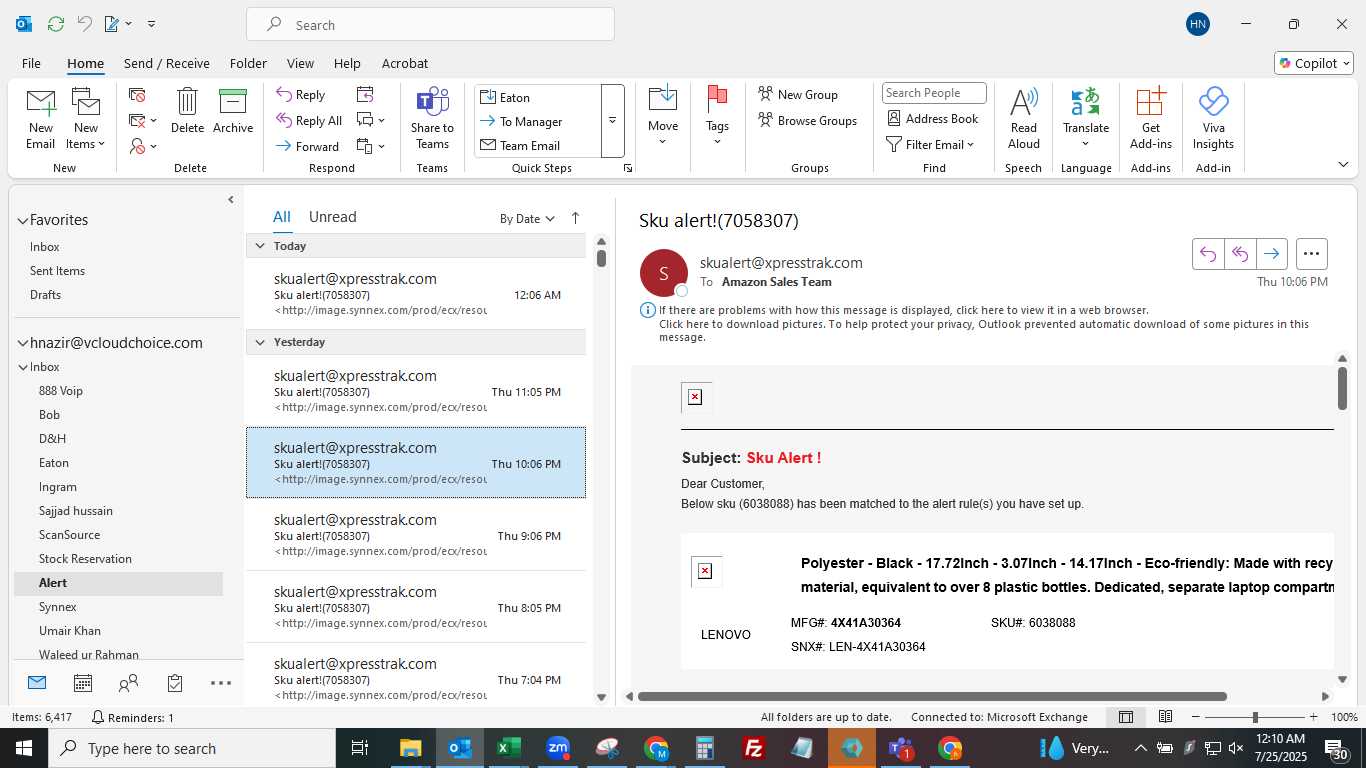Open the Translate dropdown
The height and width of the screenshot is (768, 1366).
1086,118
